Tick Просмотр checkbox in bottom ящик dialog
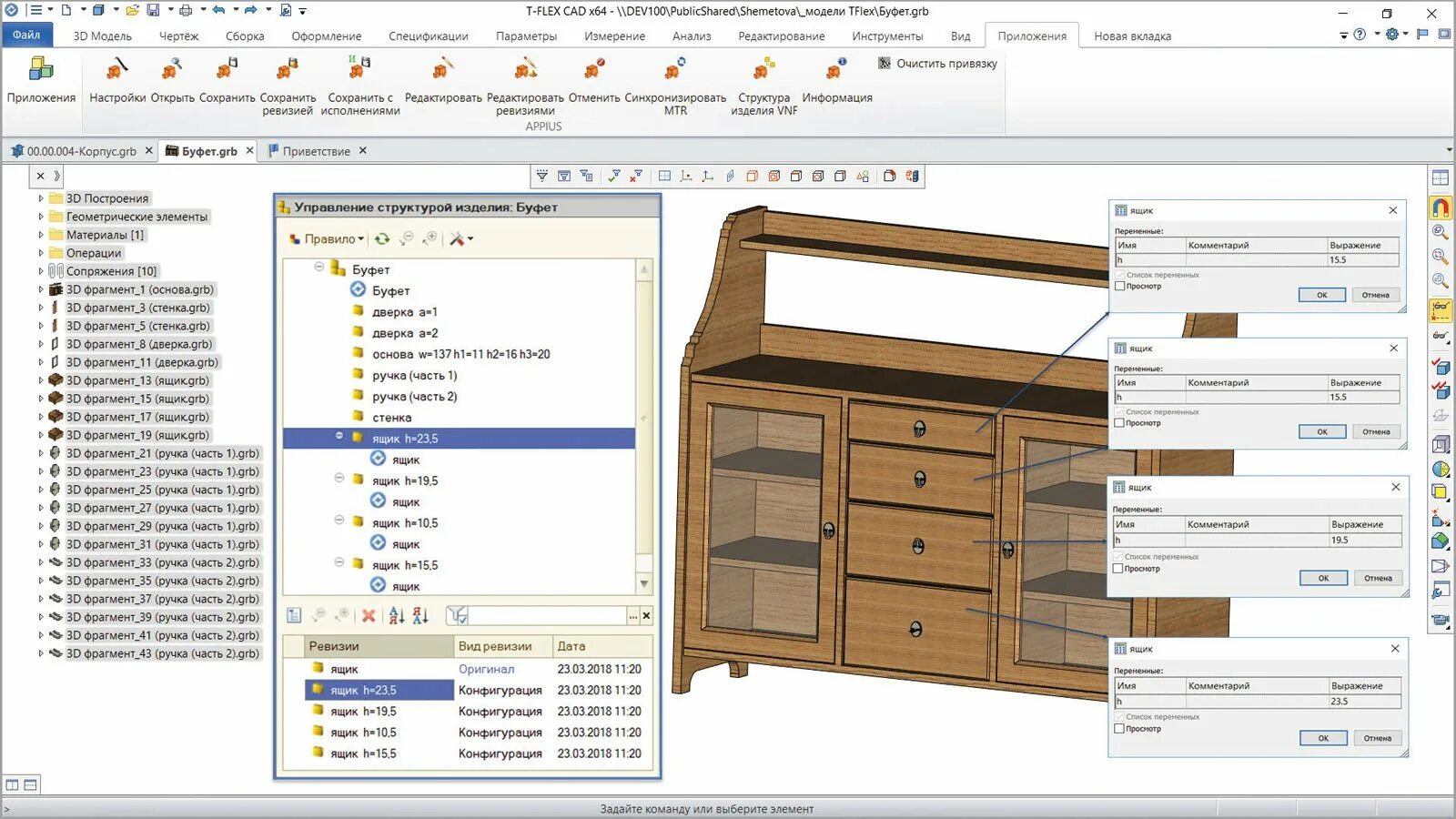The height and width of the screenshot is (819, 1456). tap(1119, 729)
